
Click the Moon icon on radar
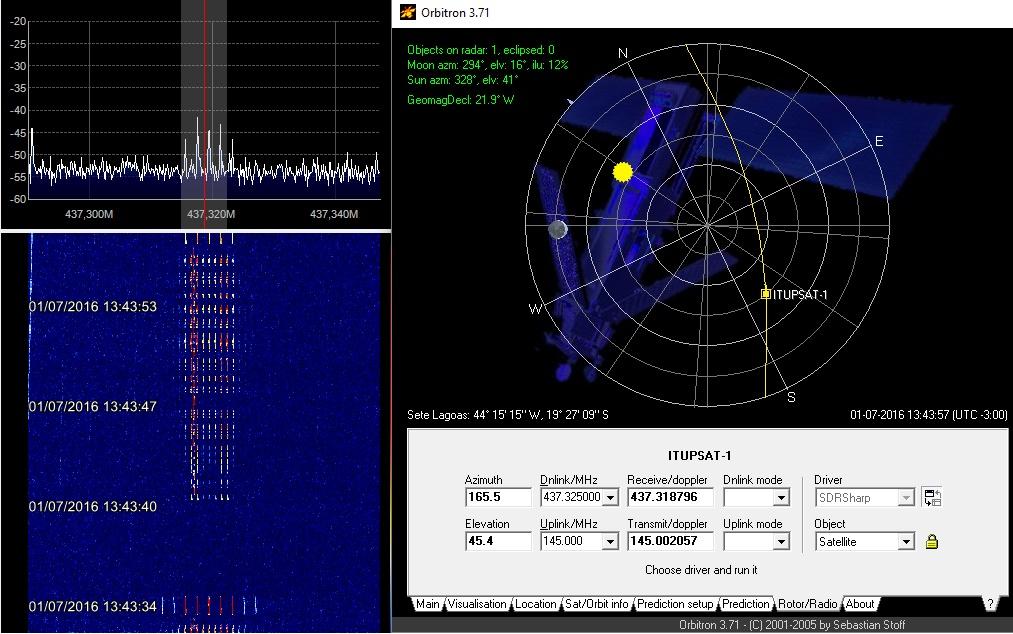coord(558,230)
